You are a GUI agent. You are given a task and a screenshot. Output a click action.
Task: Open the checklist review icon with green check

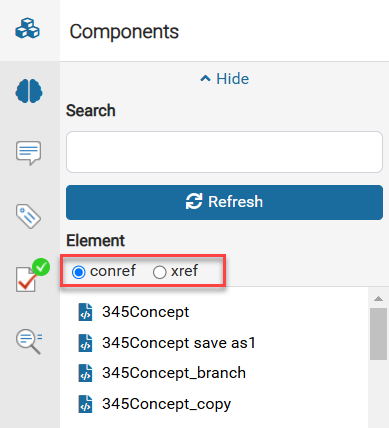pyautogui.click(x=32, y=275)
